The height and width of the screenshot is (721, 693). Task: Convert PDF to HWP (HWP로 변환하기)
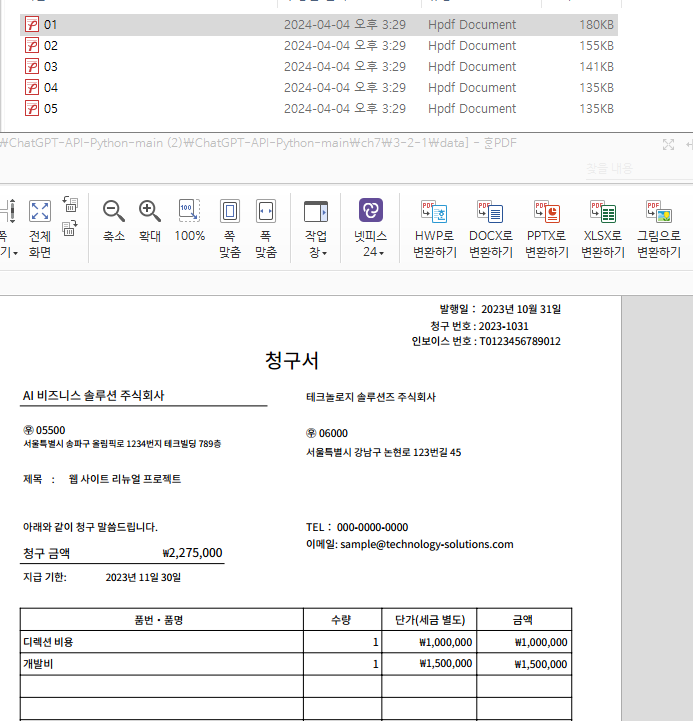click(x=435, y=229)
